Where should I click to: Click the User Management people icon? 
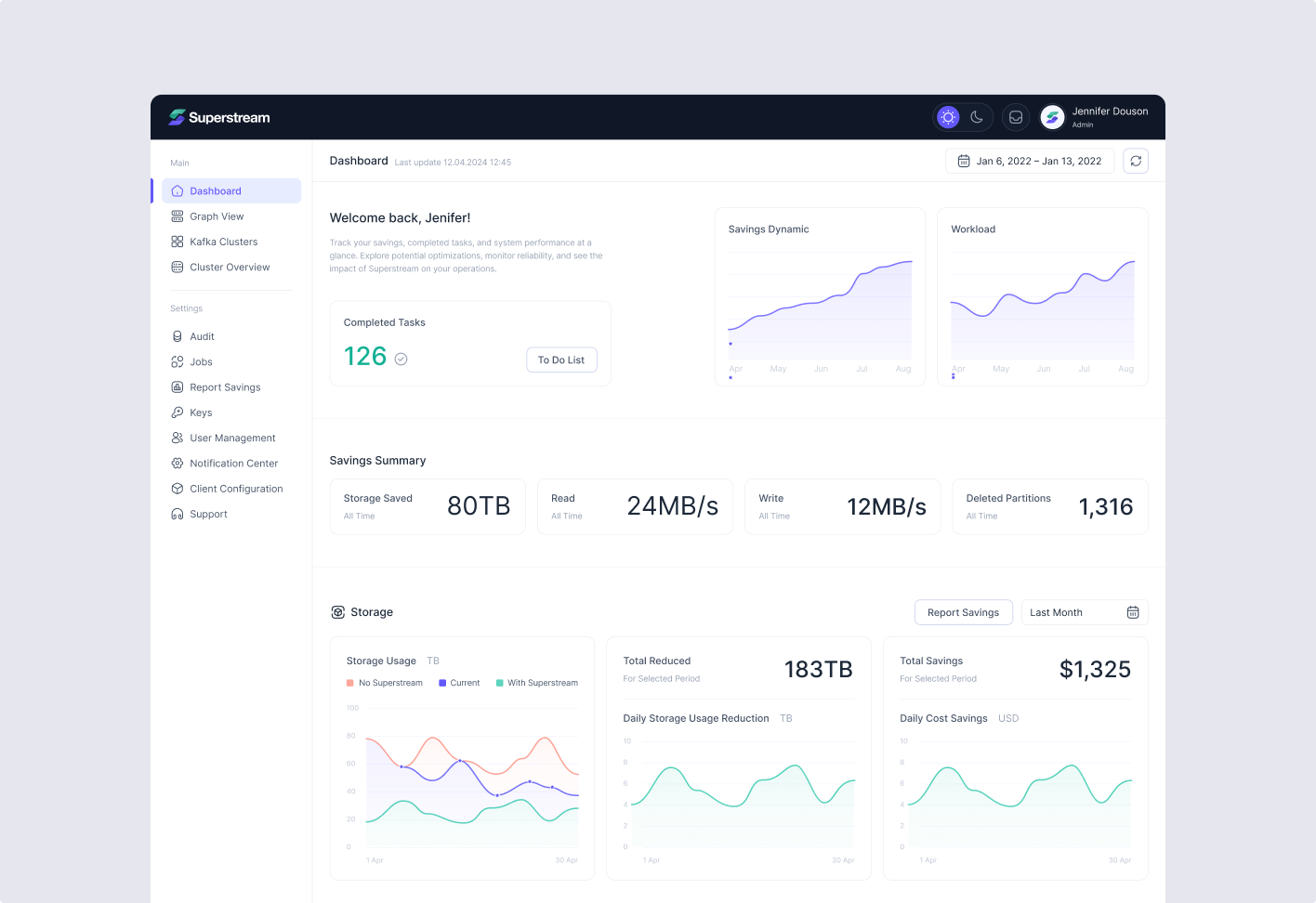point(178,438)
